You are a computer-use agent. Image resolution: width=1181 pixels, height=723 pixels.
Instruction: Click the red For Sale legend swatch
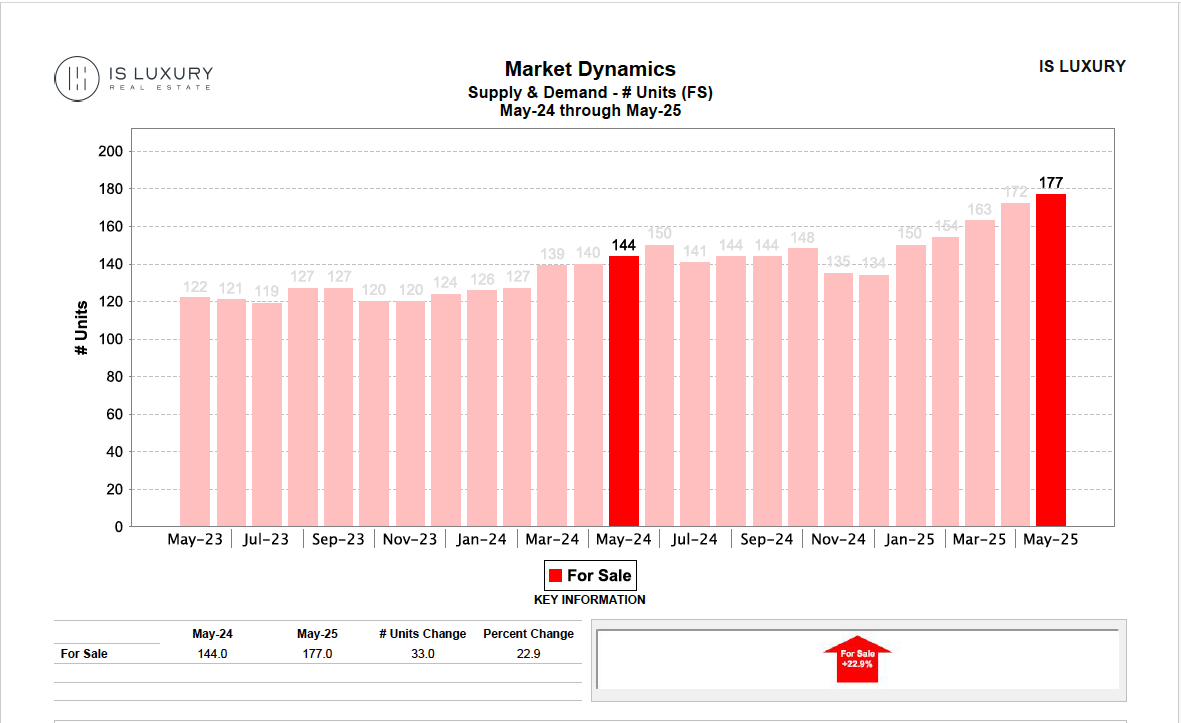pyautogui.click(x=555, y=575)
